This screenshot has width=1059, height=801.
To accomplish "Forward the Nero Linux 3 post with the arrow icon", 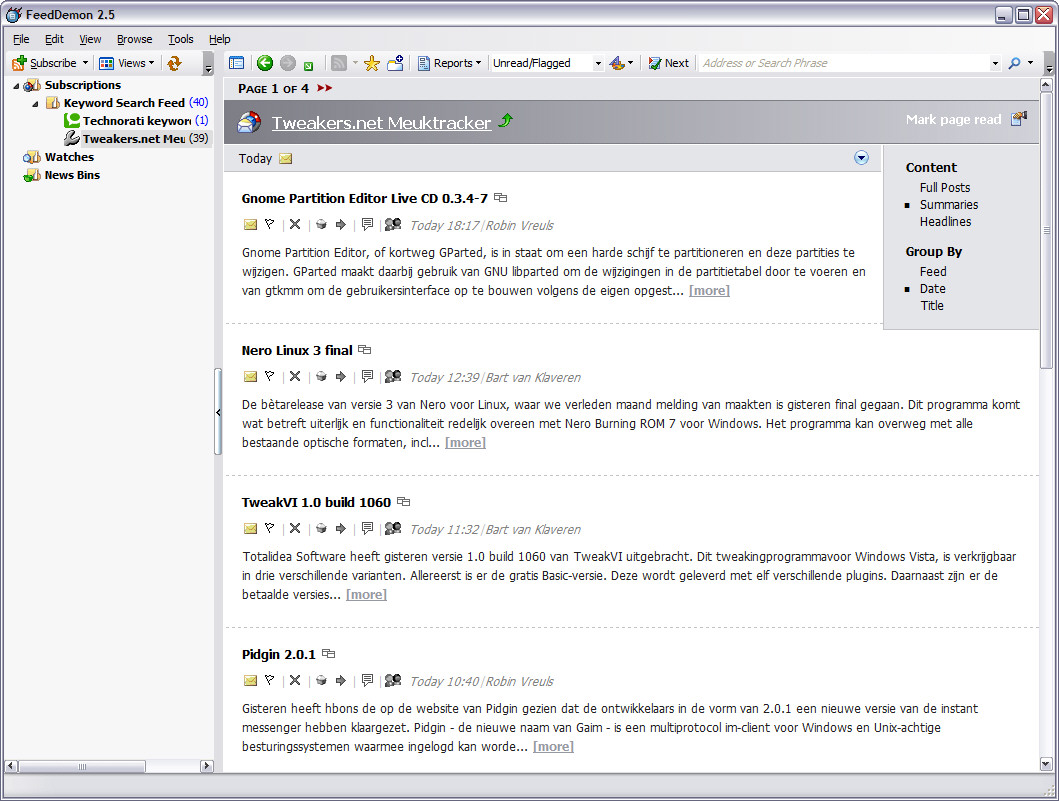I will pyautogui.click(x=340, y=376).
